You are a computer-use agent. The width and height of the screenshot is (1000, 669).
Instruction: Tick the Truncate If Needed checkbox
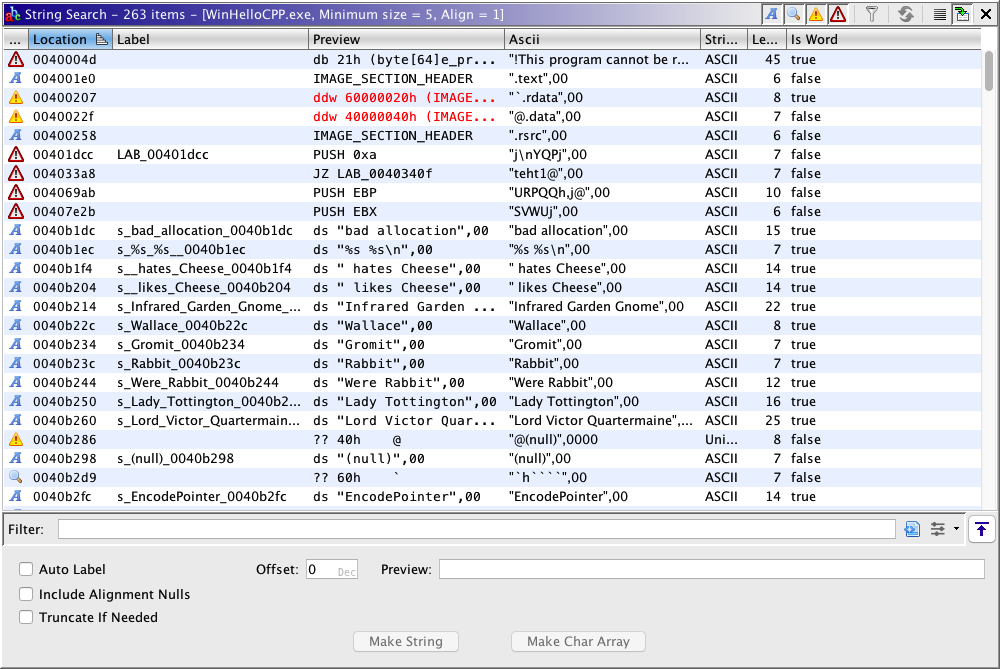click(26, 617)
